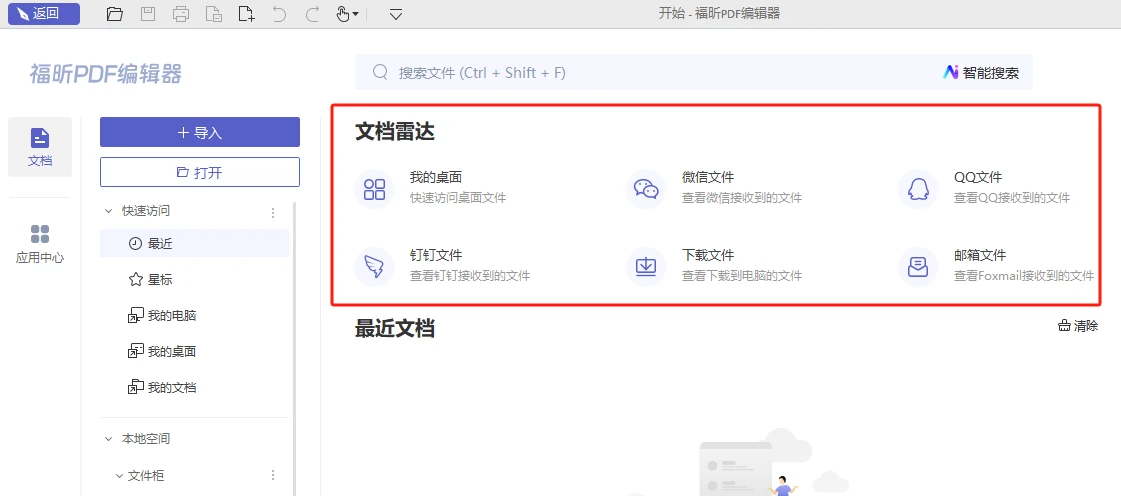The width and height of the screenshot is (1121, 496).
Task: Click 查看QQ接收到的文件 description text
Action: [1012, 198]
